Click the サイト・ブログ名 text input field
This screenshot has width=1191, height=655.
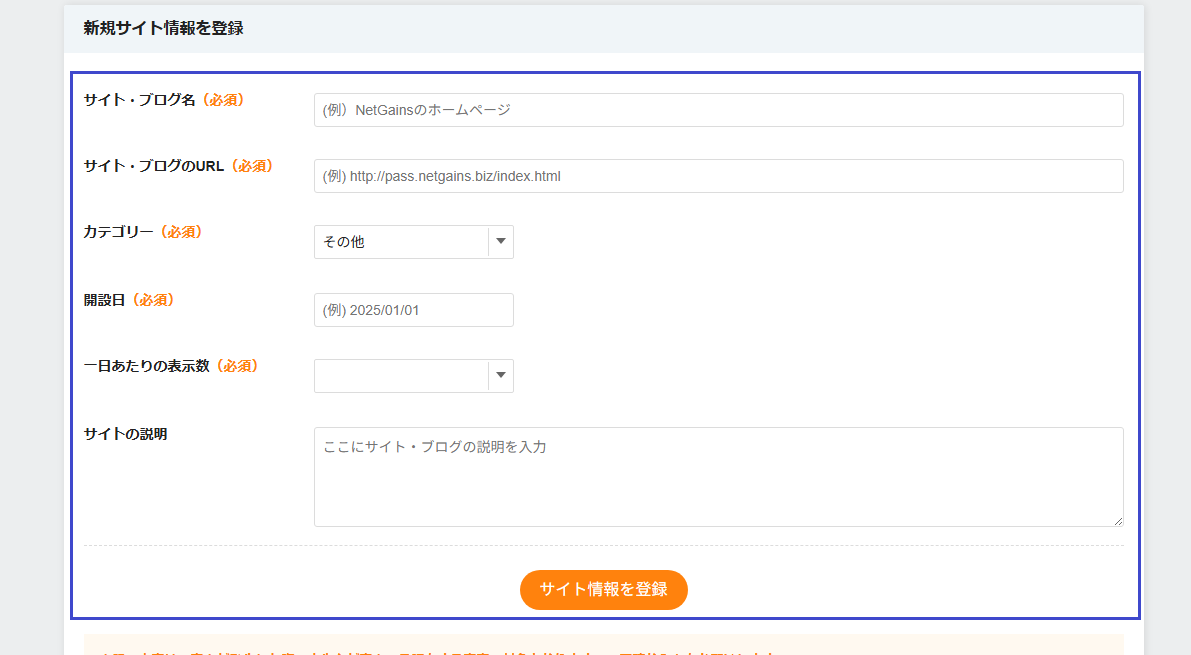click(718, 110)
